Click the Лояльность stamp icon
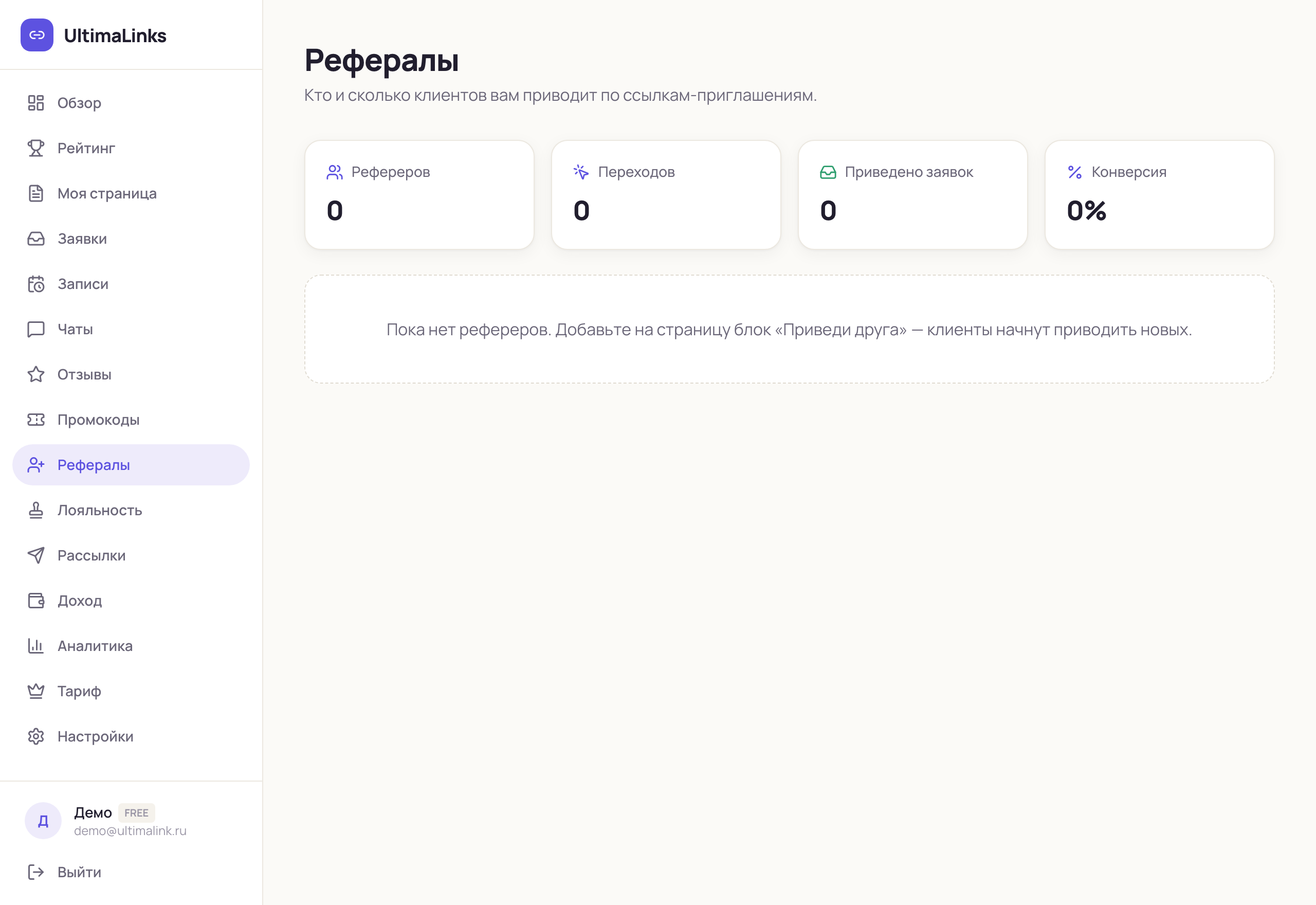Viewport: 1316px width, 905px height. pyautogui.click(x=35, y=510)
